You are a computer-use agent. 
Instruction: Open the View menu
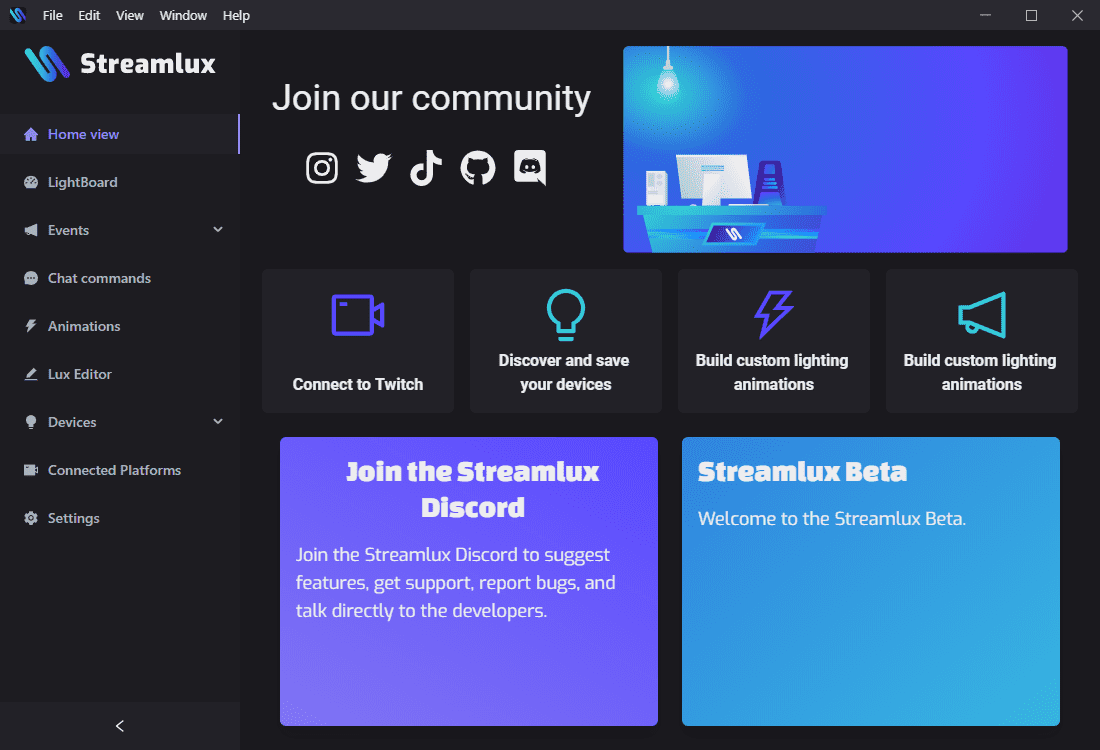pyautogui.click(x=130, y=15)
